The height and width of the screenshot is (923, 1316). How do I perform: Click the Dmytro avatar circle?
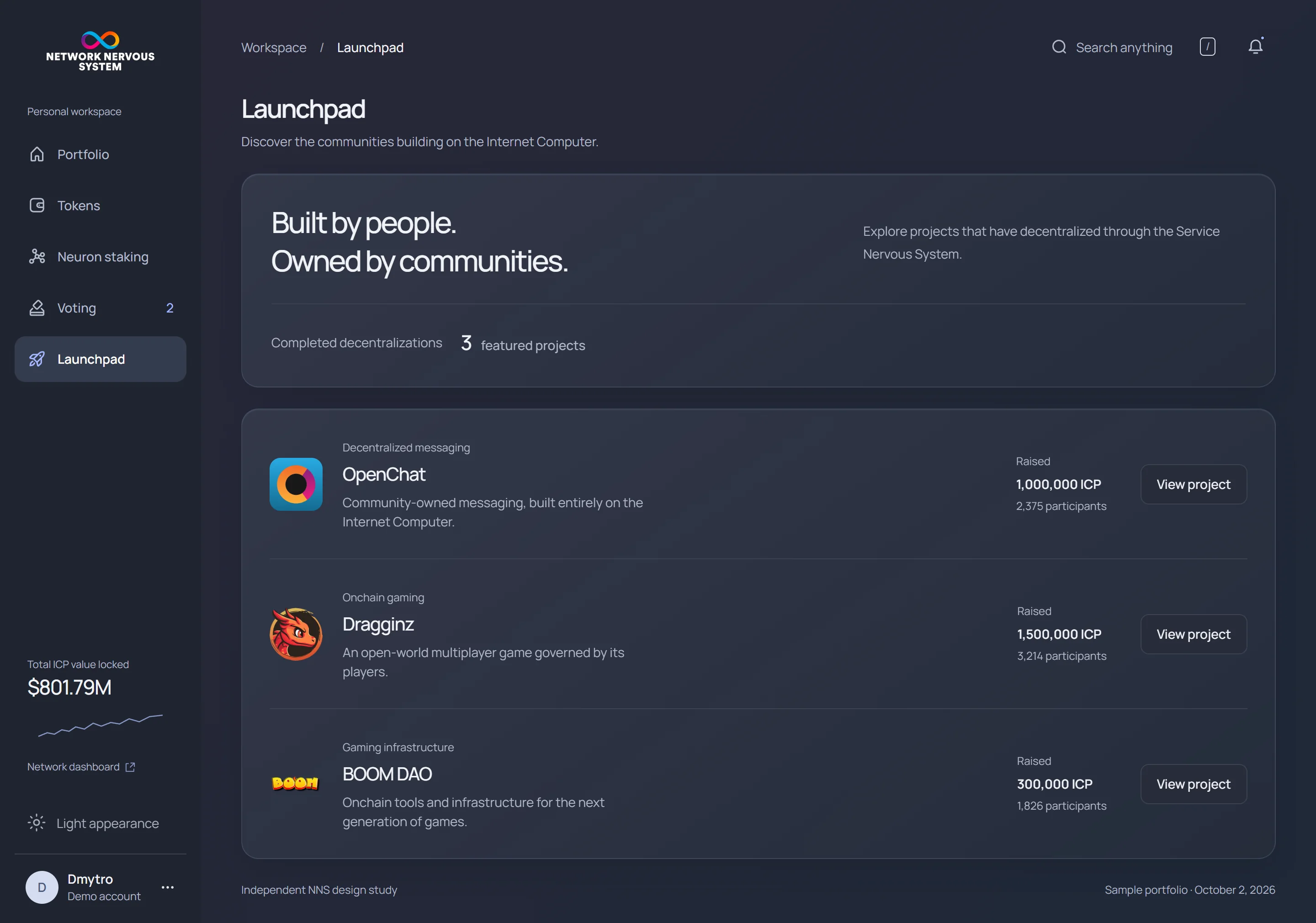click(x=42, y=887)
